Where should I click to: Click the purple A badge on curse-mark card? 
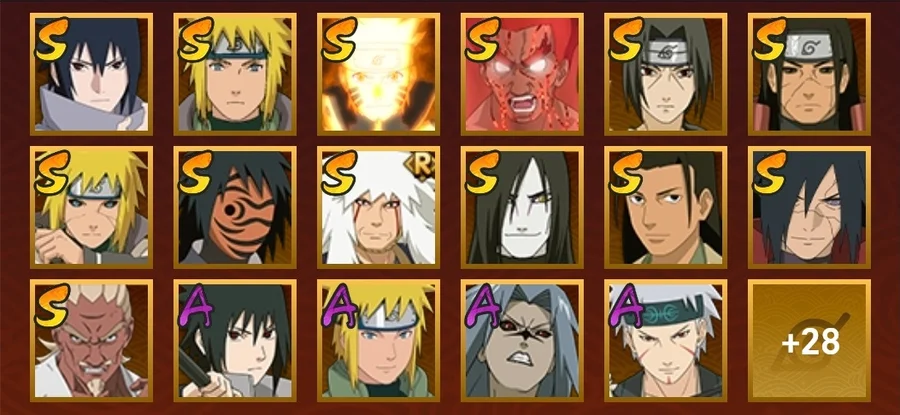click(482, 305)
